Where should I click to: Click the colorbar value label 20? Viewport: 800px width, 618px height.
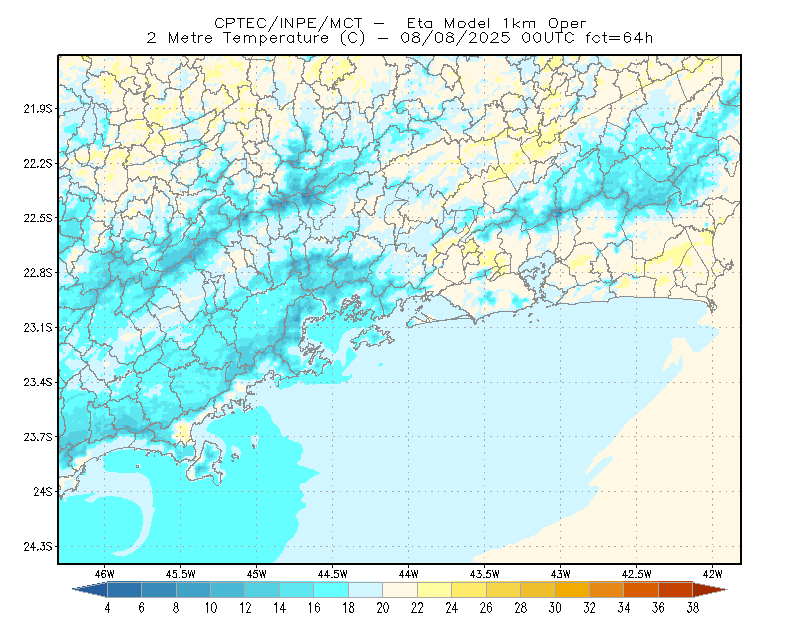tap(383, 608)
